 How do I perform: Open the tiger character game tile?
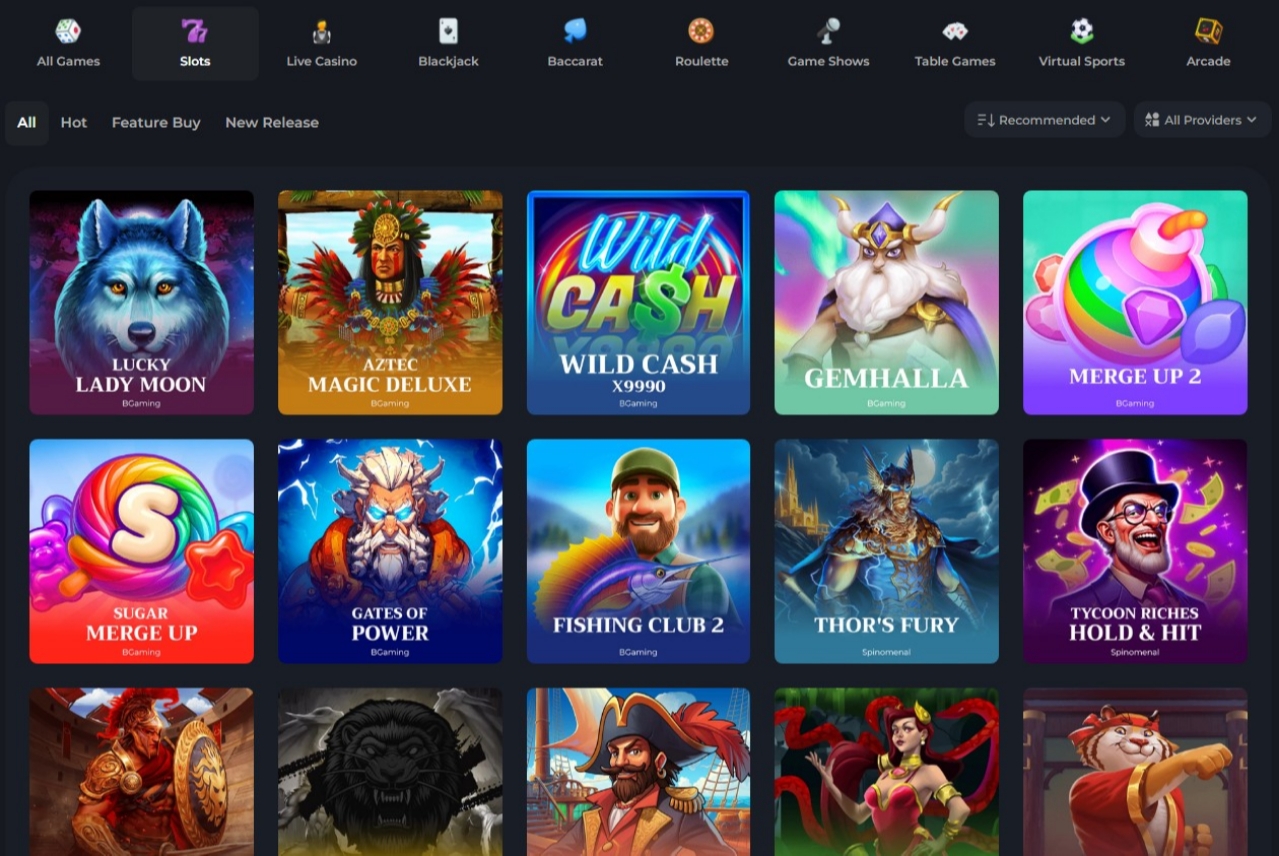1135,772
